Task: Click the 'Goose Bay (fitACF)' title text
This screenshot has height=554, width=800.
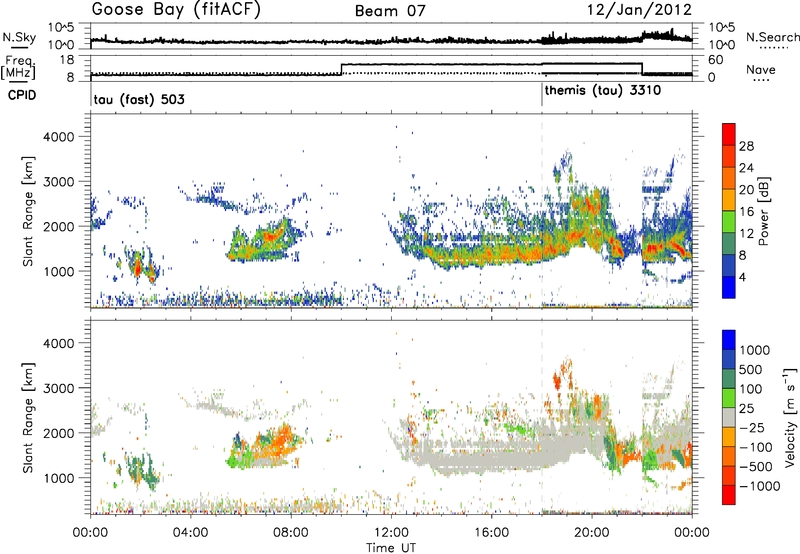Action: [x=176, y=10]
